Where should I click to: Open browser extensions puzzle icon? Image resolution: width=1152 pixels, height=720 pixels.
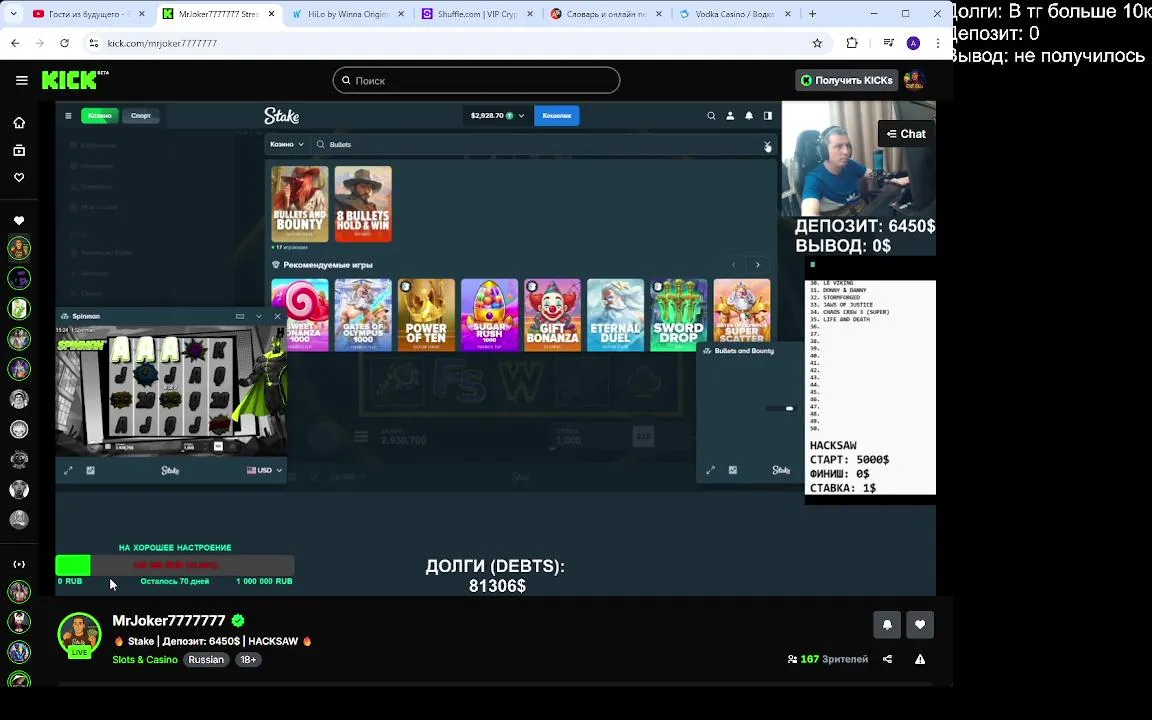(x=852, y=43)
